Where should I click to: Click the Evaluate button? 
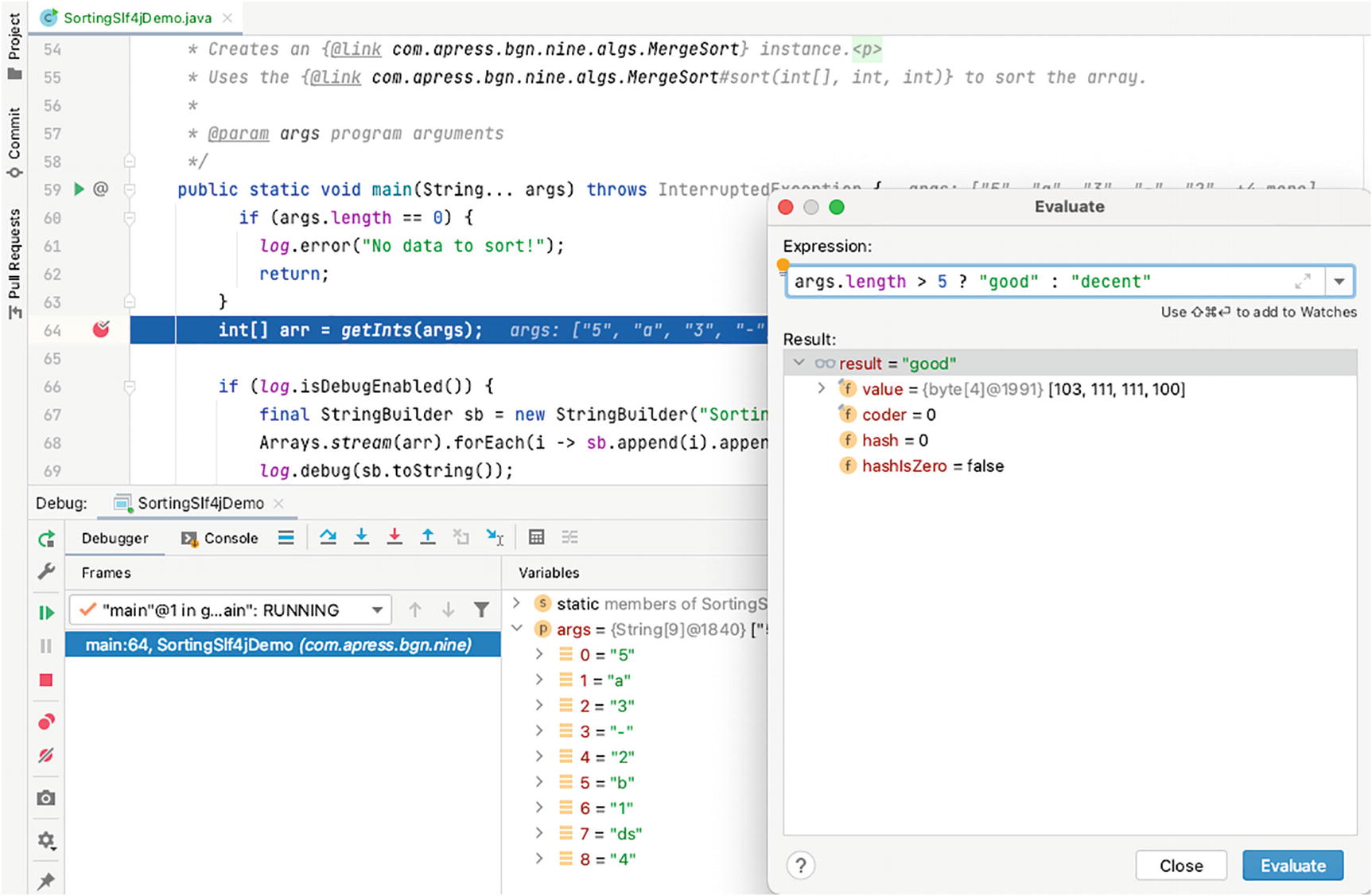[x=1292, y=866]
